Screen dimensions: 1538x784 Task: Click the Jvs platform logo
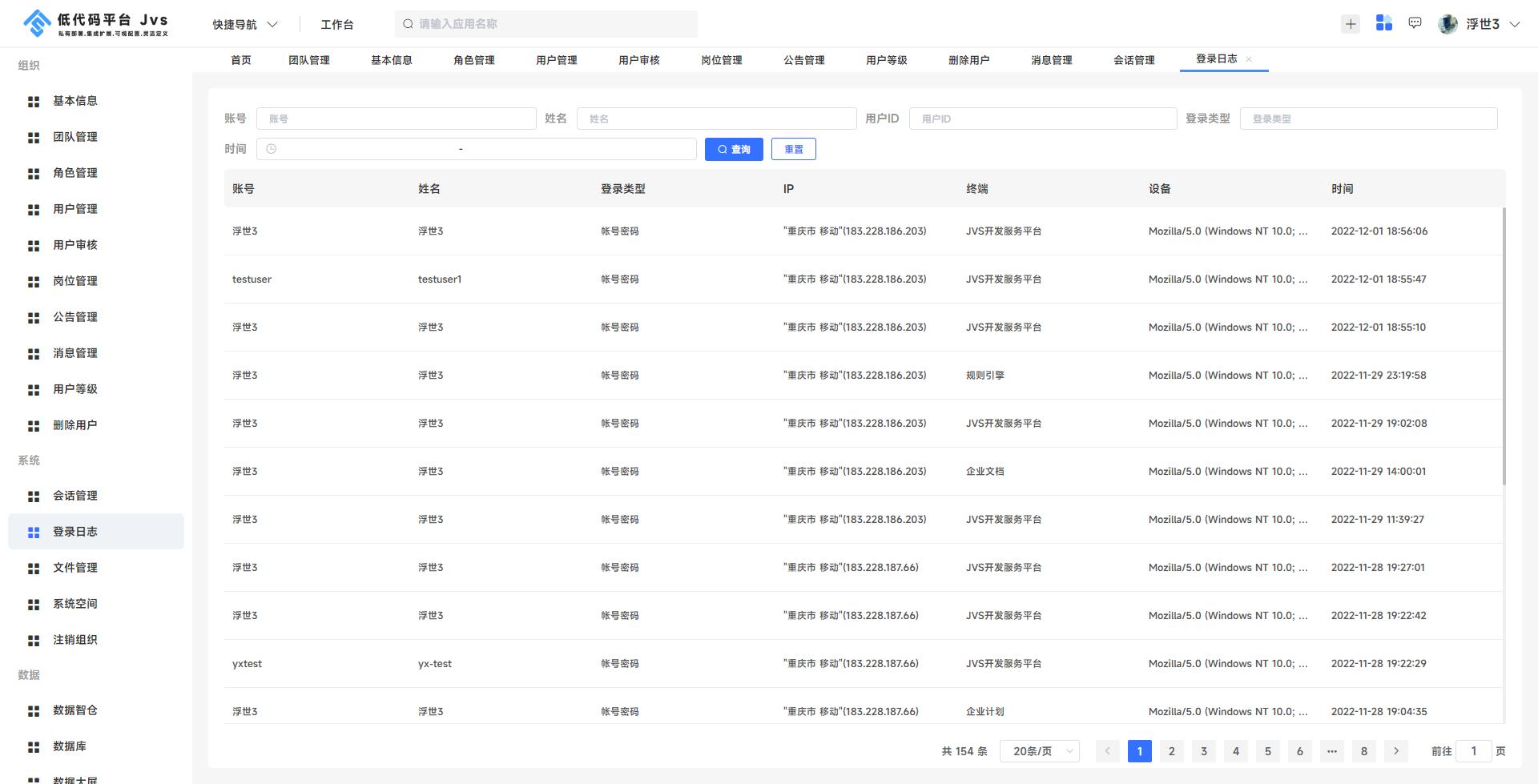[x=37, y=23]
